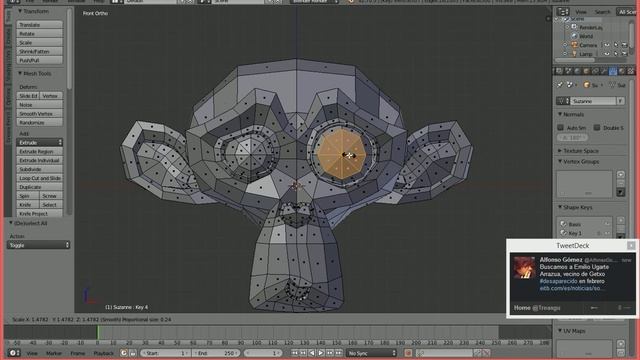
Task: Open the outliner Search menu
Action: pyautogui.click(x=602, y=12)
